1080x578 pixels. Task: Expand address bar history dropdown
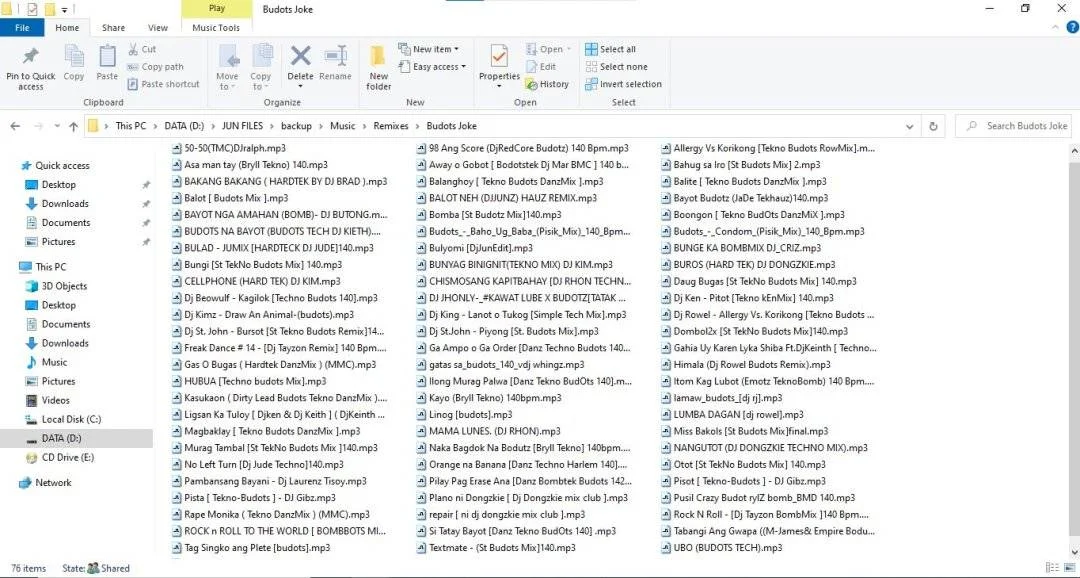coord(910,126)
